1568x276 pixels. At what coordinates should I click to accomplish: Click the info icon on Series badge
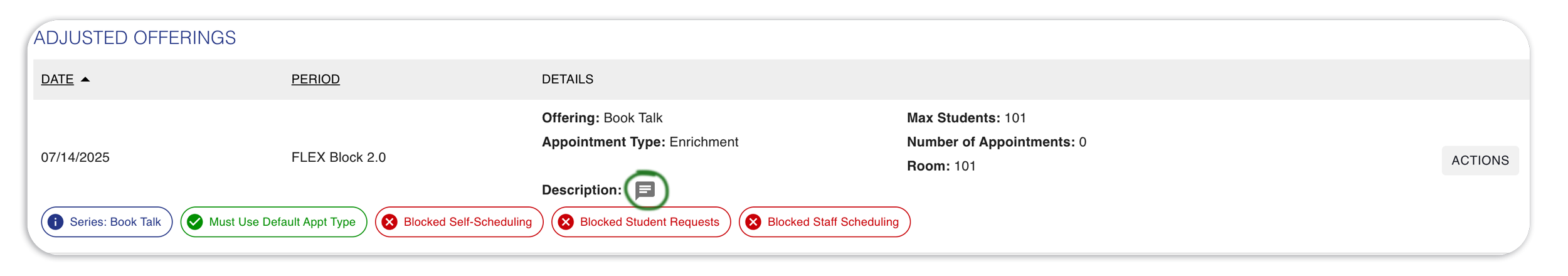pyautogui.click(x=55, y=222)
